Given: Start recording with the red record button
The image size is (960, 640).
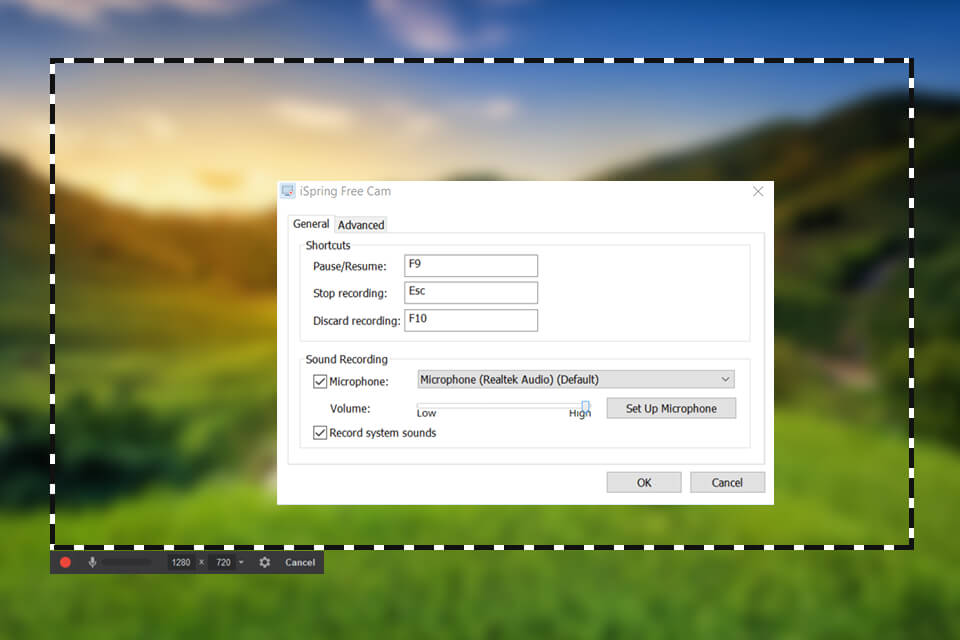Looking at the screenshot, I should click(x=66, y=562).
